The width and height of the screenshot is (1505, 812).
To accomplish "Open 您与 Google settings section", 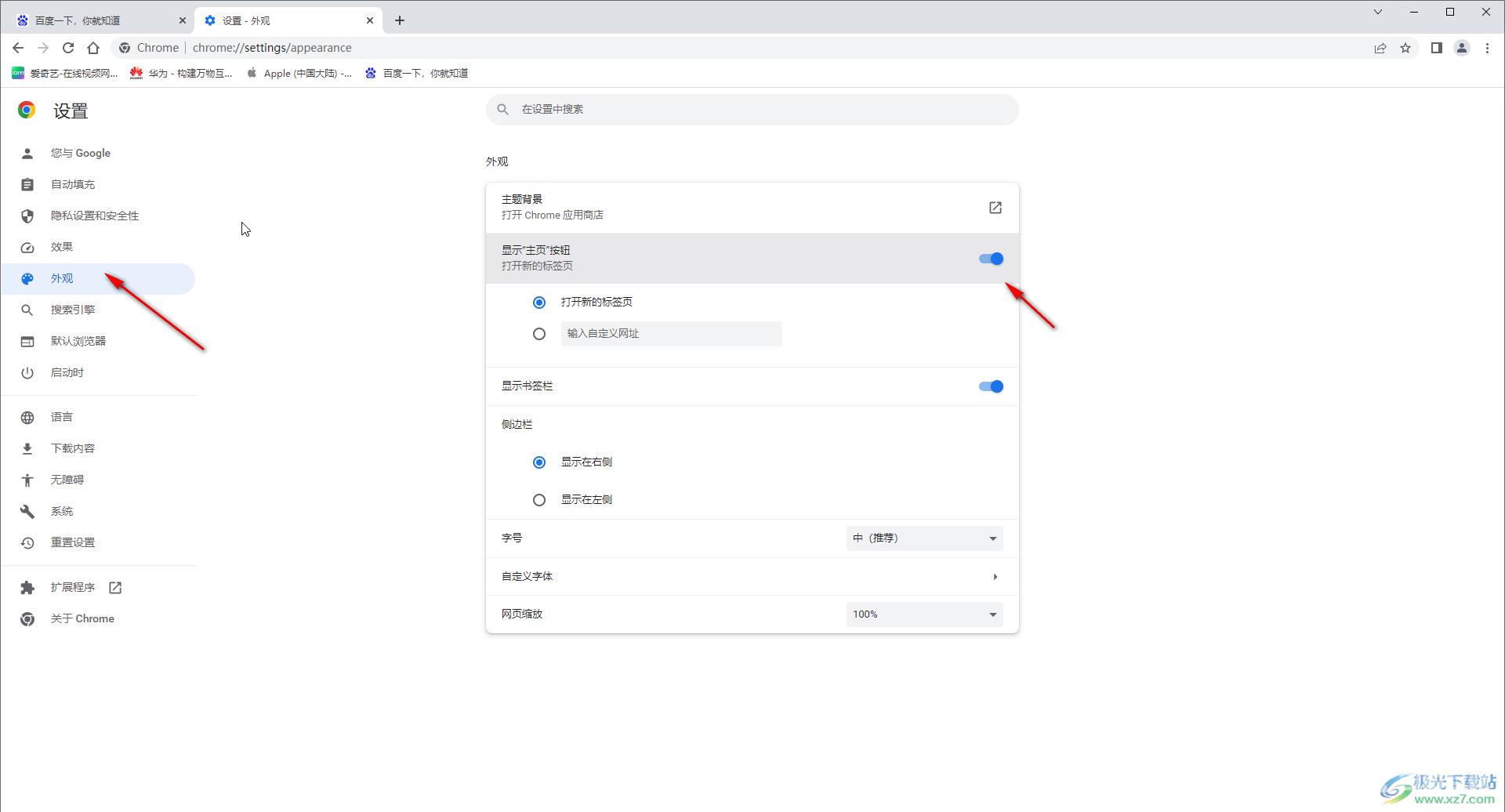I will [x=98, y=153].
